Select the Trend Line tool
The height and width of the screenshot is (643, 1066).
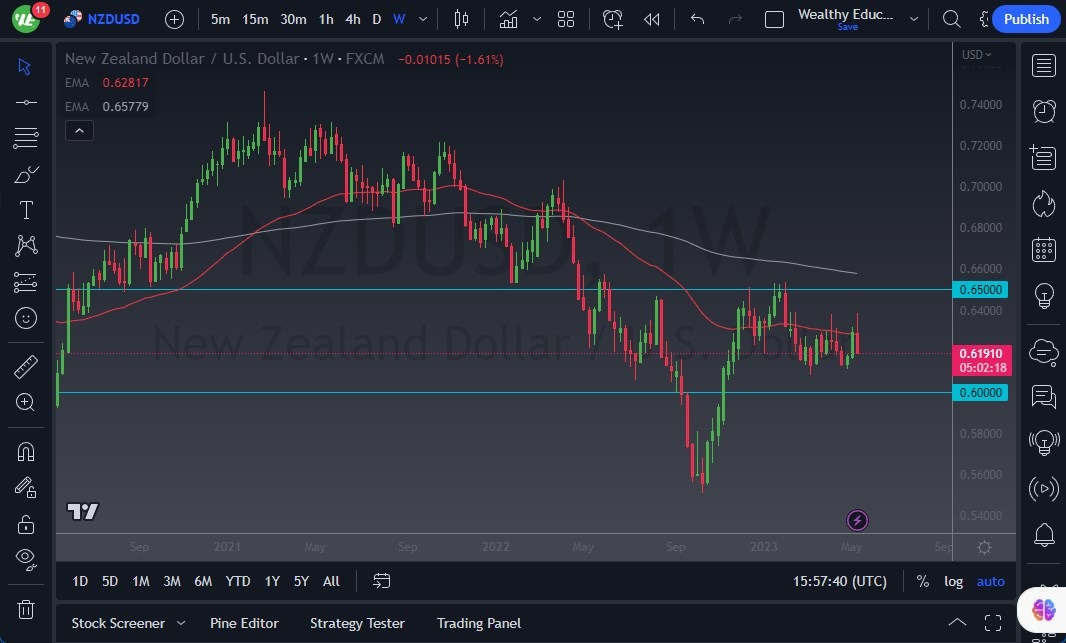point(26,102)
